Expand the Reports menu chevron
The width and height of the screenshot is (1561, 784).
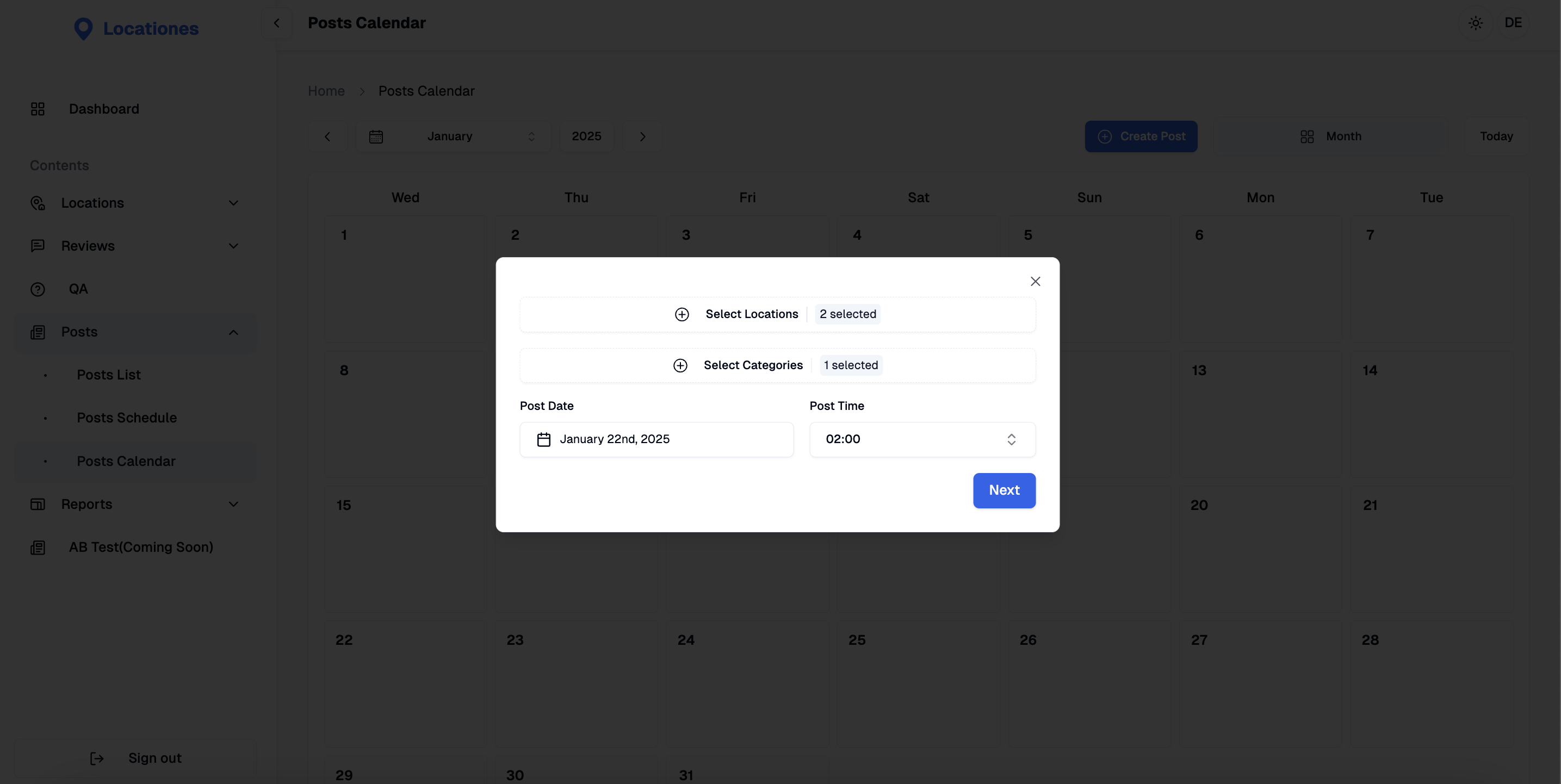click(233, 504)
